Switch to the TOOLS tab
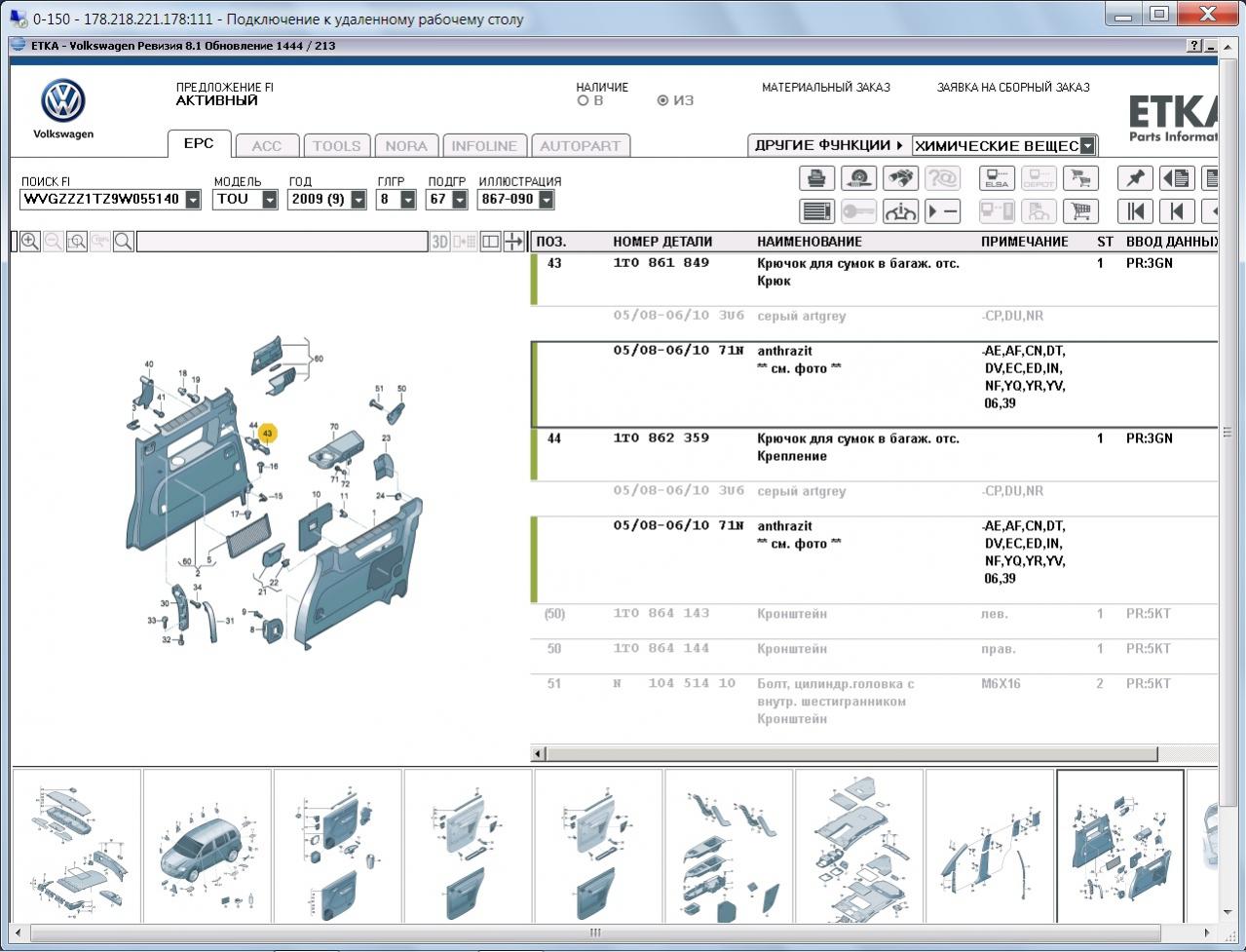Viewport: 1246px width, 952px height. 336,146
